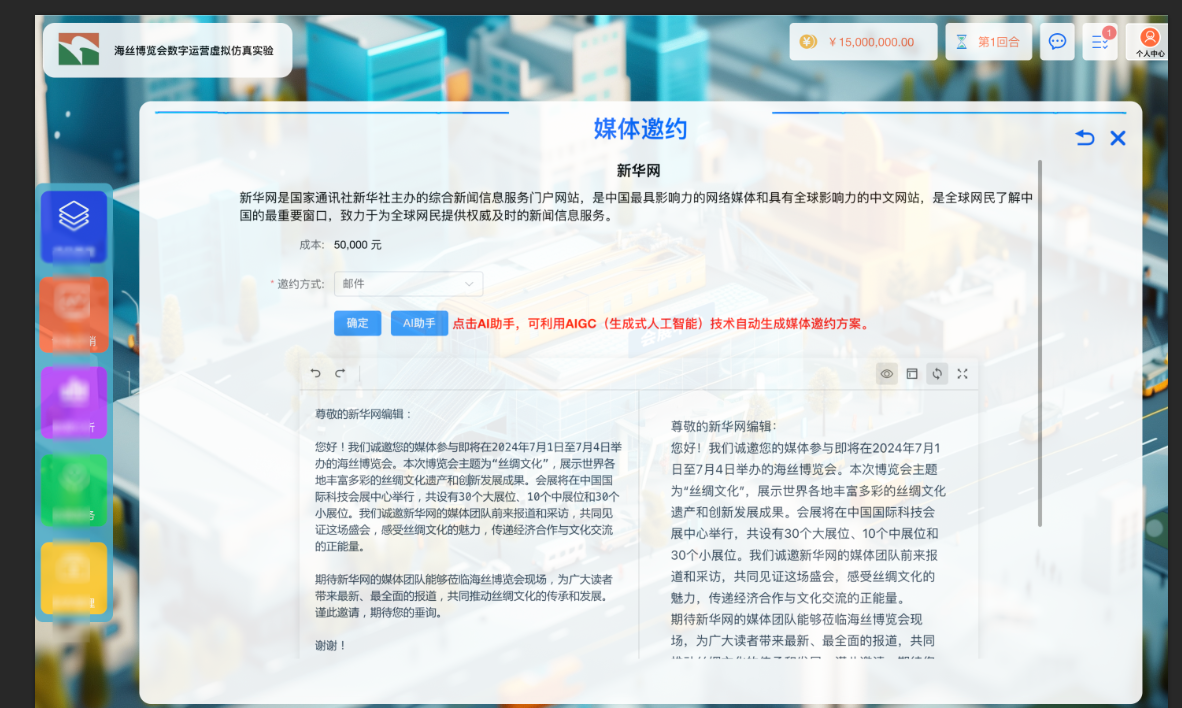Click the 新华网 media heading

pyautogui.click(x=638, y=170)
